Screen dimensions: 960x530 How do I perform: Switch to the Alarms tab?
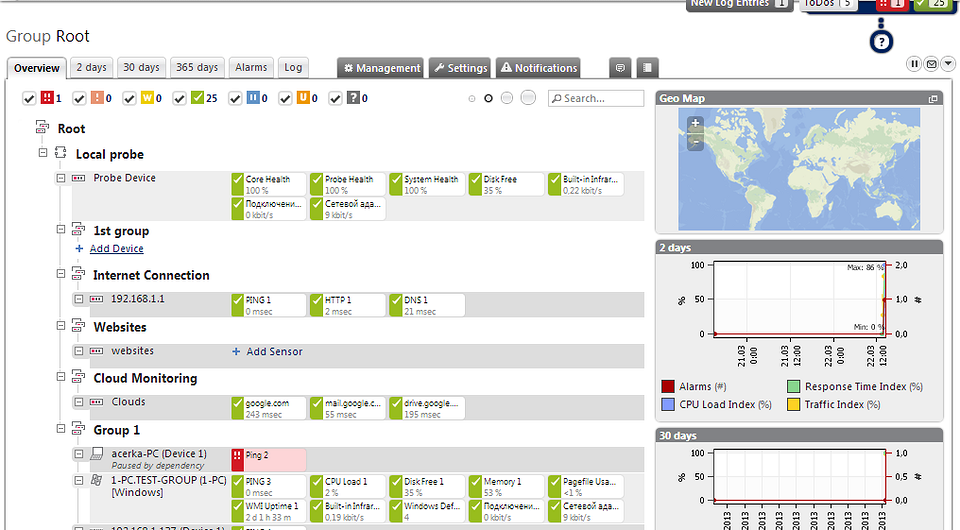(251, 68)
